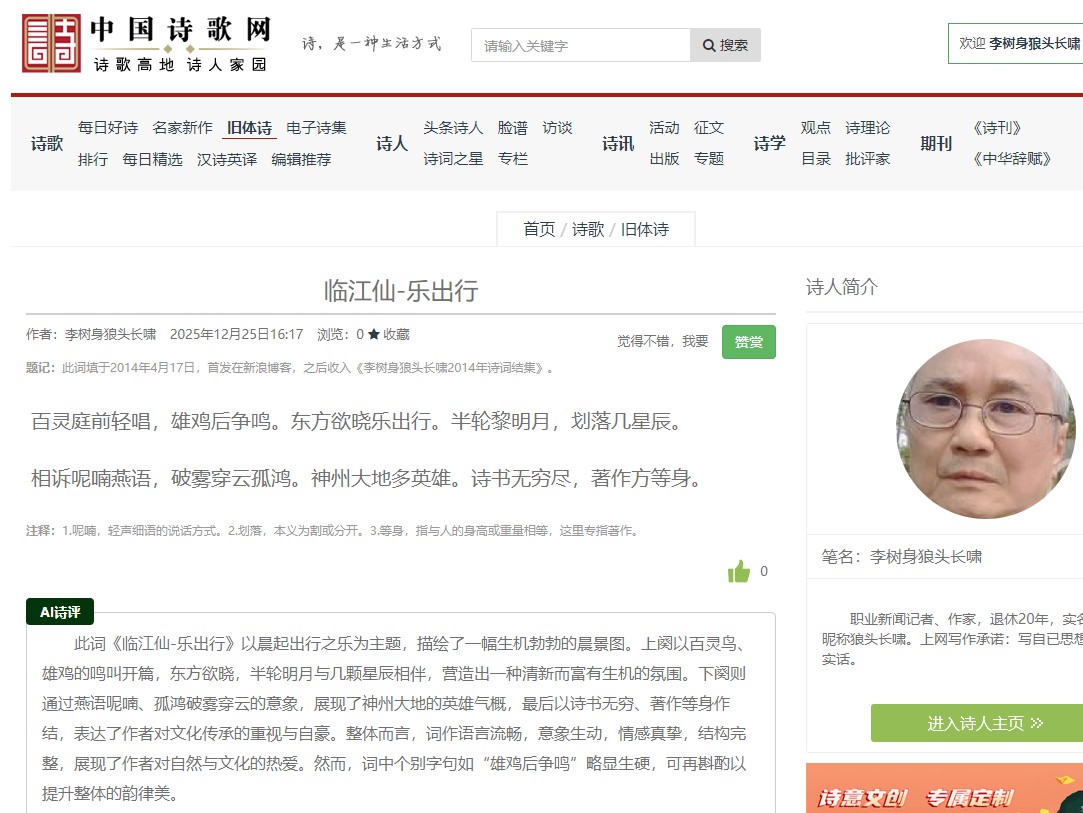This screenshot has width=1083, height=813.
Task: Click the 诗歌 breadcrumb link
Action: [588, 229]
